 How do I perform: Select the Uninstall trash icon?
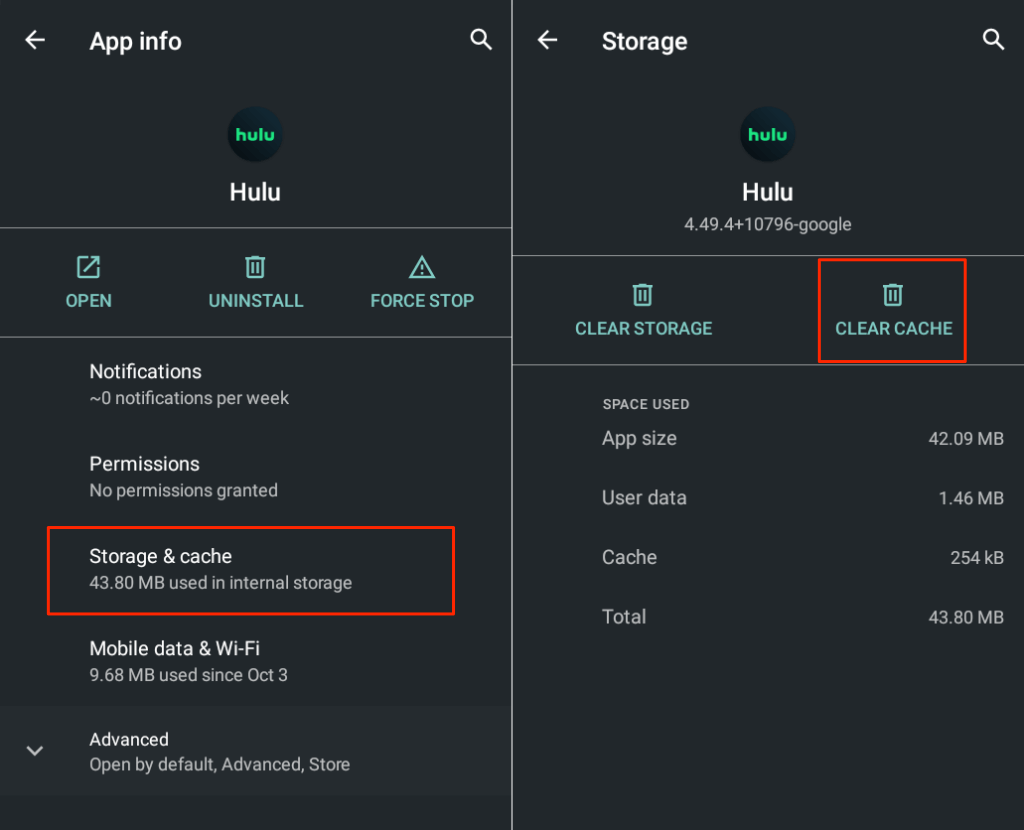click(x=255, y=267)
